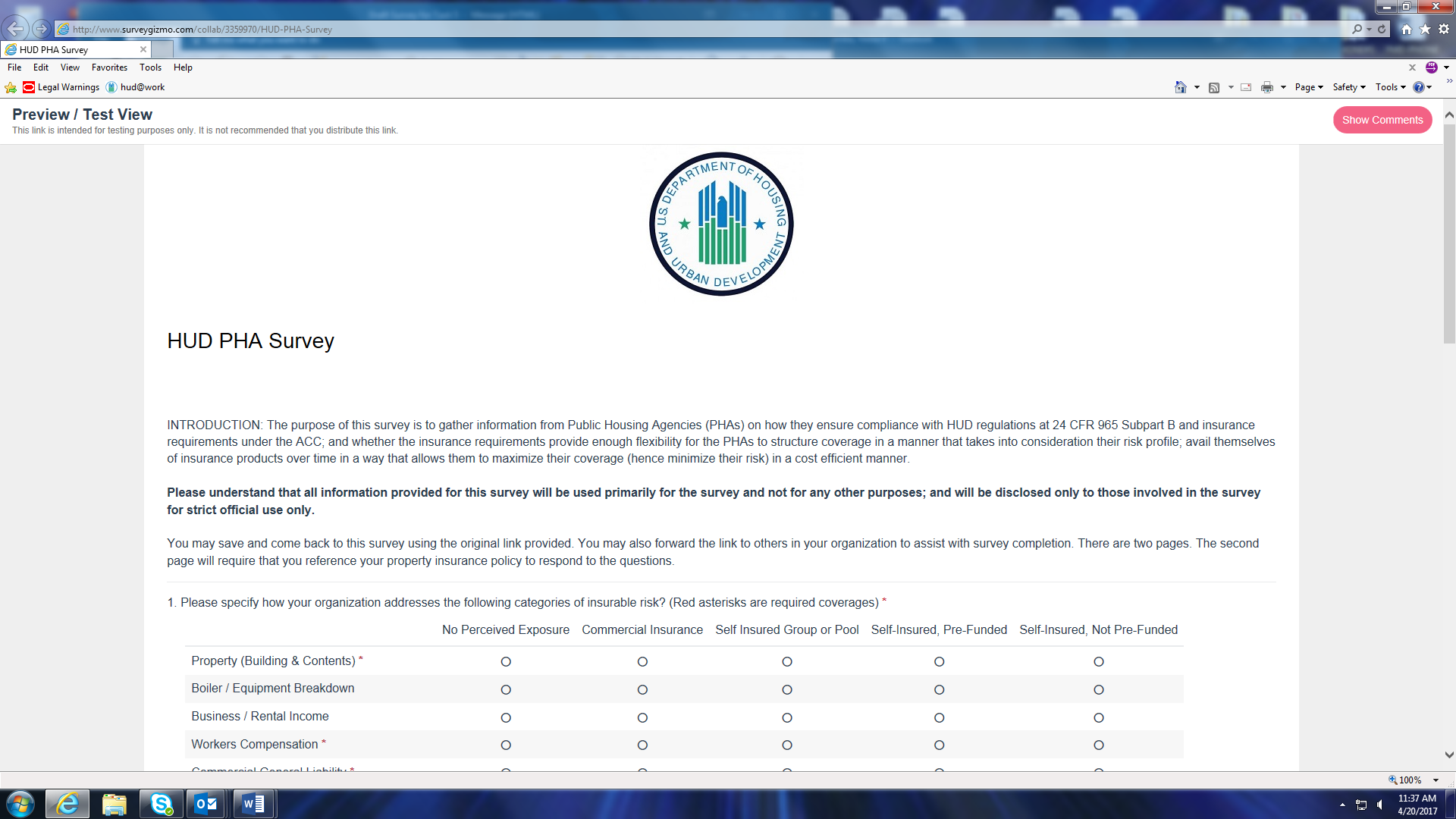Open the hud@work favorites link

coord(142,87)
